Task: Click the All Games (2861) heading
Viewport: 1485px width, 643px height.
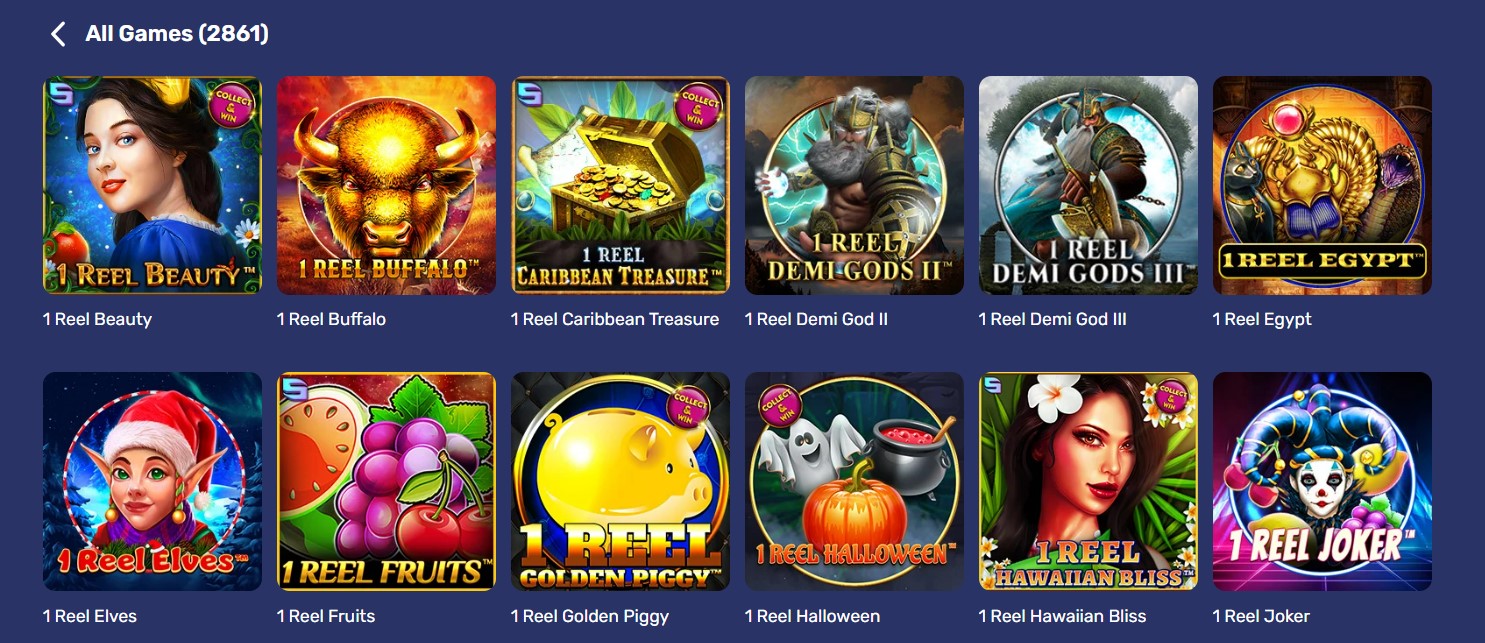Action: click(x=177, y=34)
